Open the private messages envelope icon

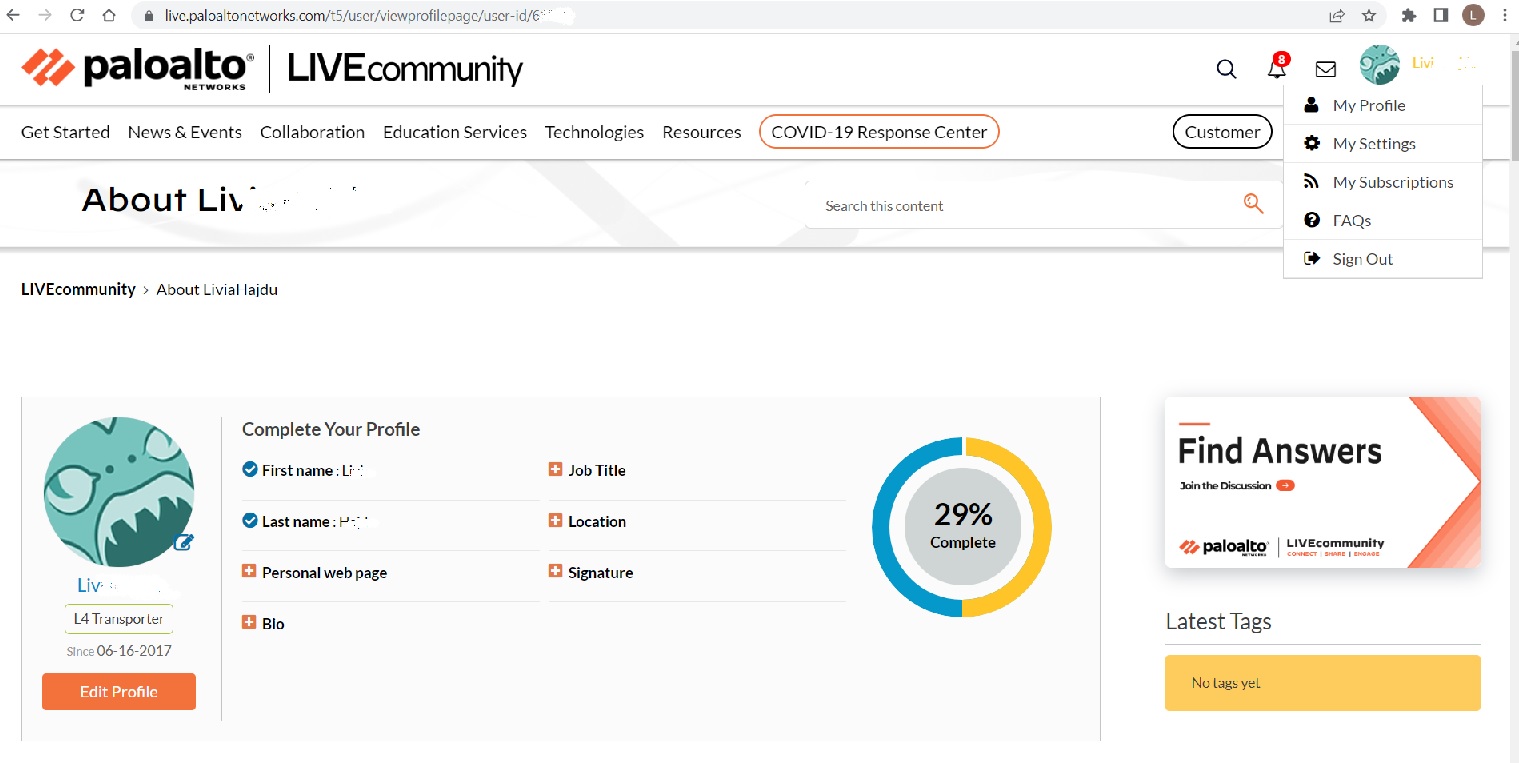tap(1326, 69)
